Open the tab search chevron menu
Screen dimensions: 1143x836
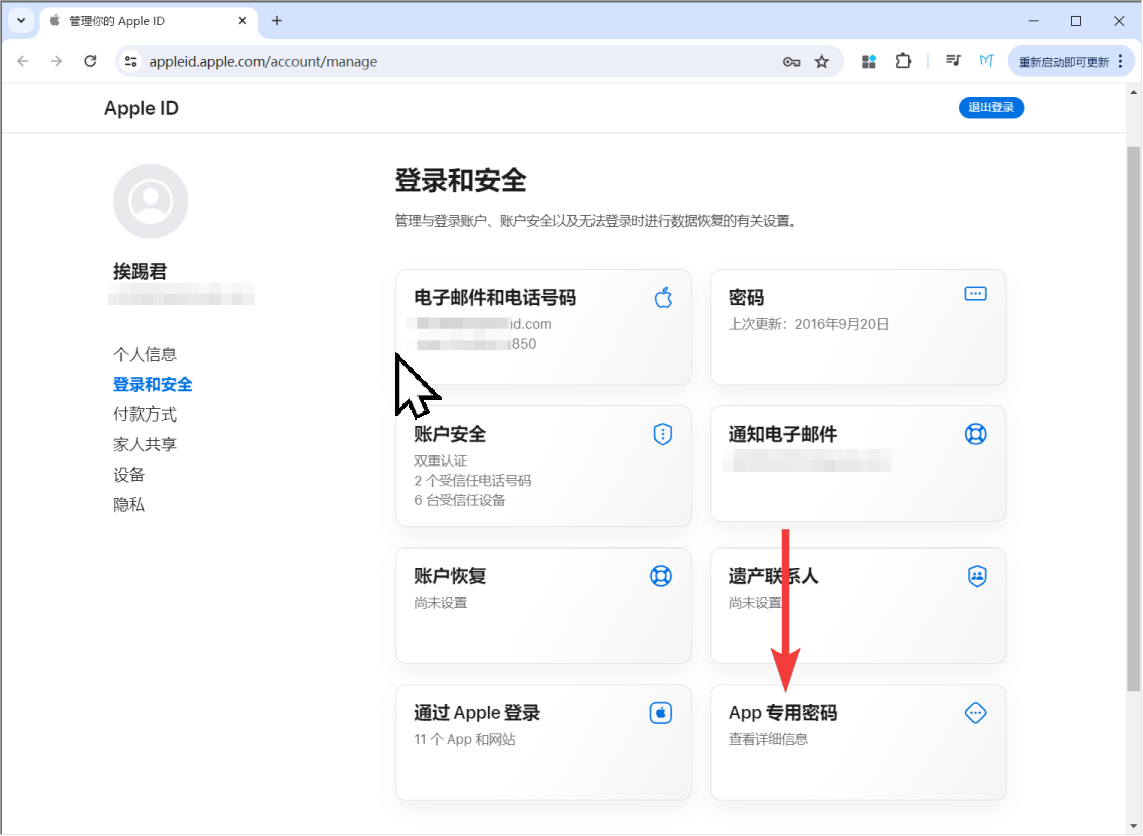[21, 20]
